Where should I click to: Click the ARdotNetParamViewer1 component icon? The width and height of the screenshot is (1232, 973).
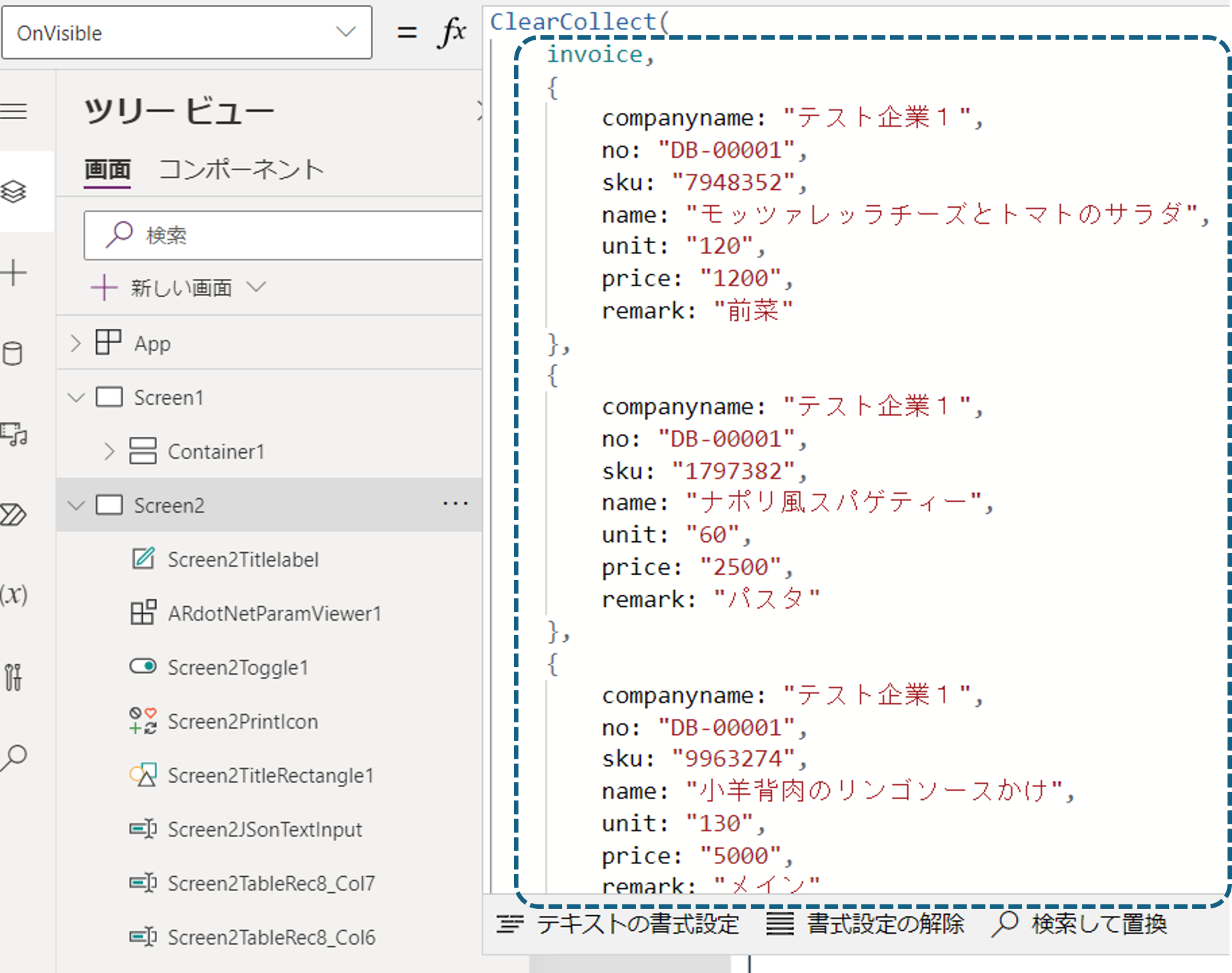pos(142,613)
